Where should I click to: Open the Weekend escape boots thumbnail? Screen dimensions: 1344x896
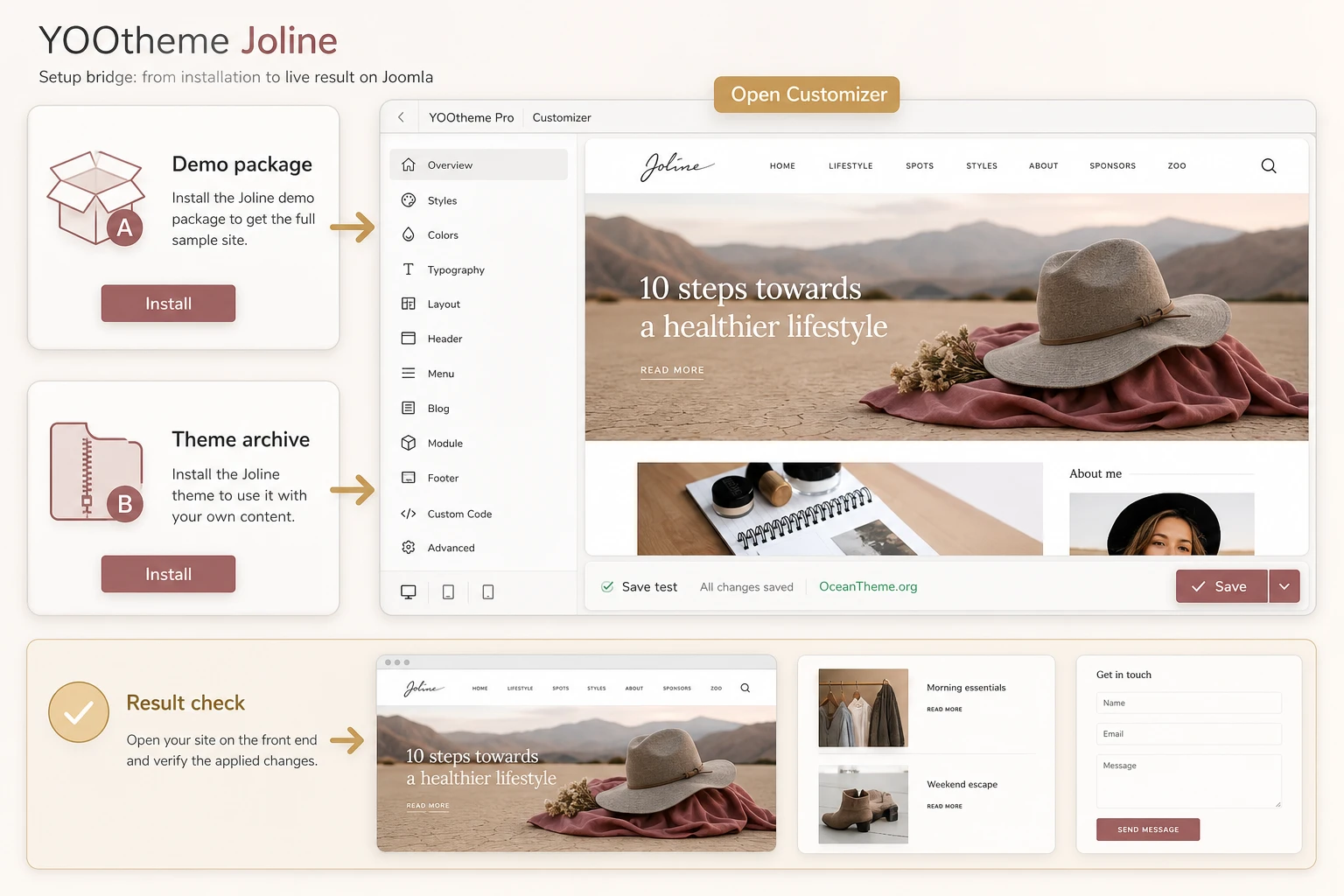click(863, 805)
